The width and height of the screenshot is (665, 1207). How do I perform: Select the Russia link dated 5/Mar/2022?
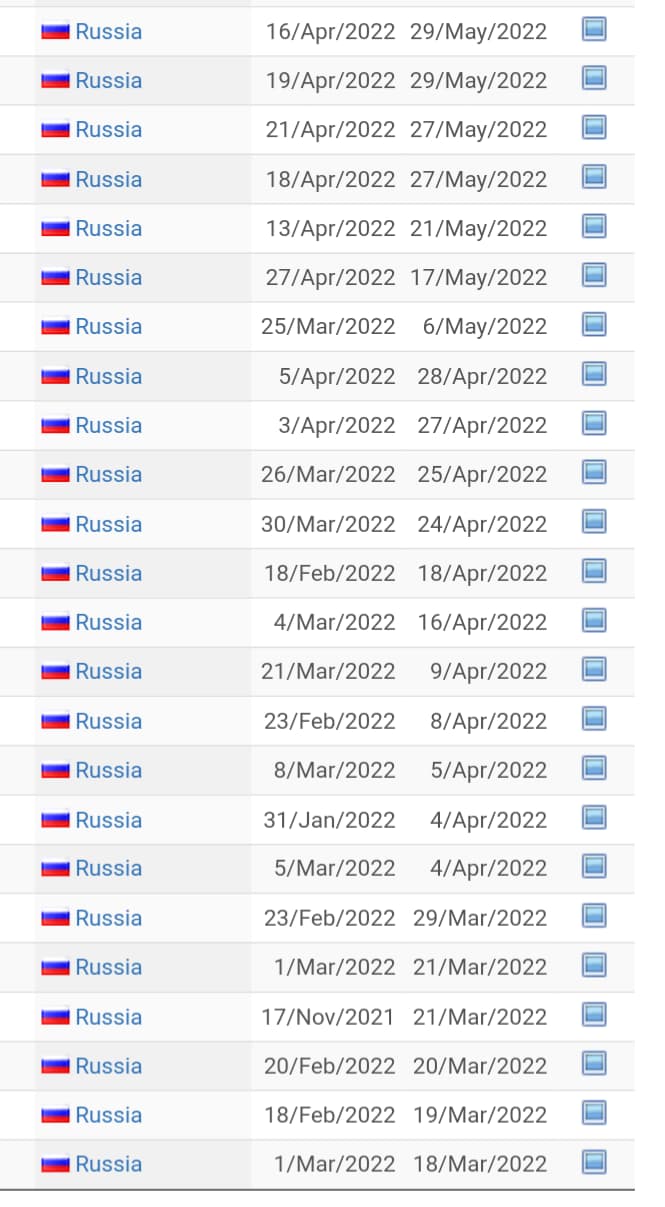pos(108,868)
